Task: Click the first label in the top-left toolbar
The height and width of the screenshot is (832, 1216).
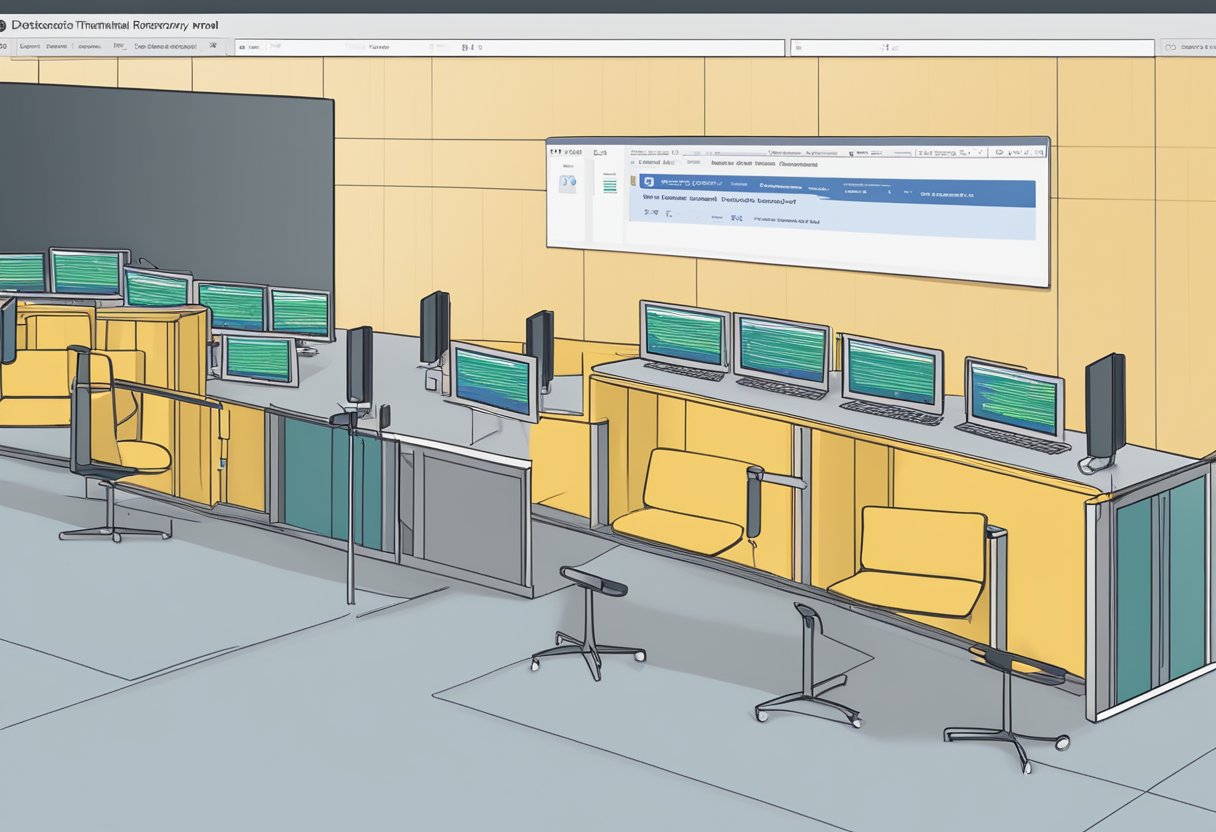Action: click(29, 46)
